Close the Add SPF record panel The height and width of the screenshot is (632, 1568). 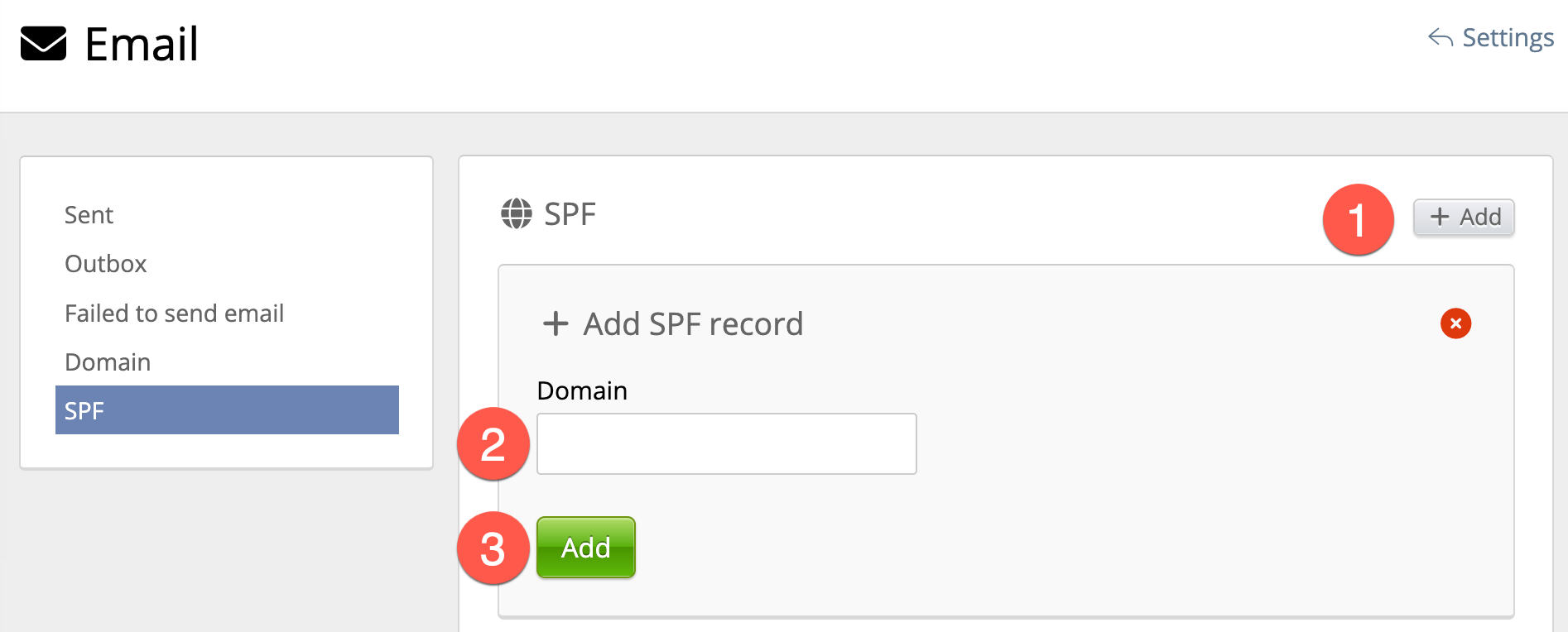pyautogui.click(x=1455, y=323)
